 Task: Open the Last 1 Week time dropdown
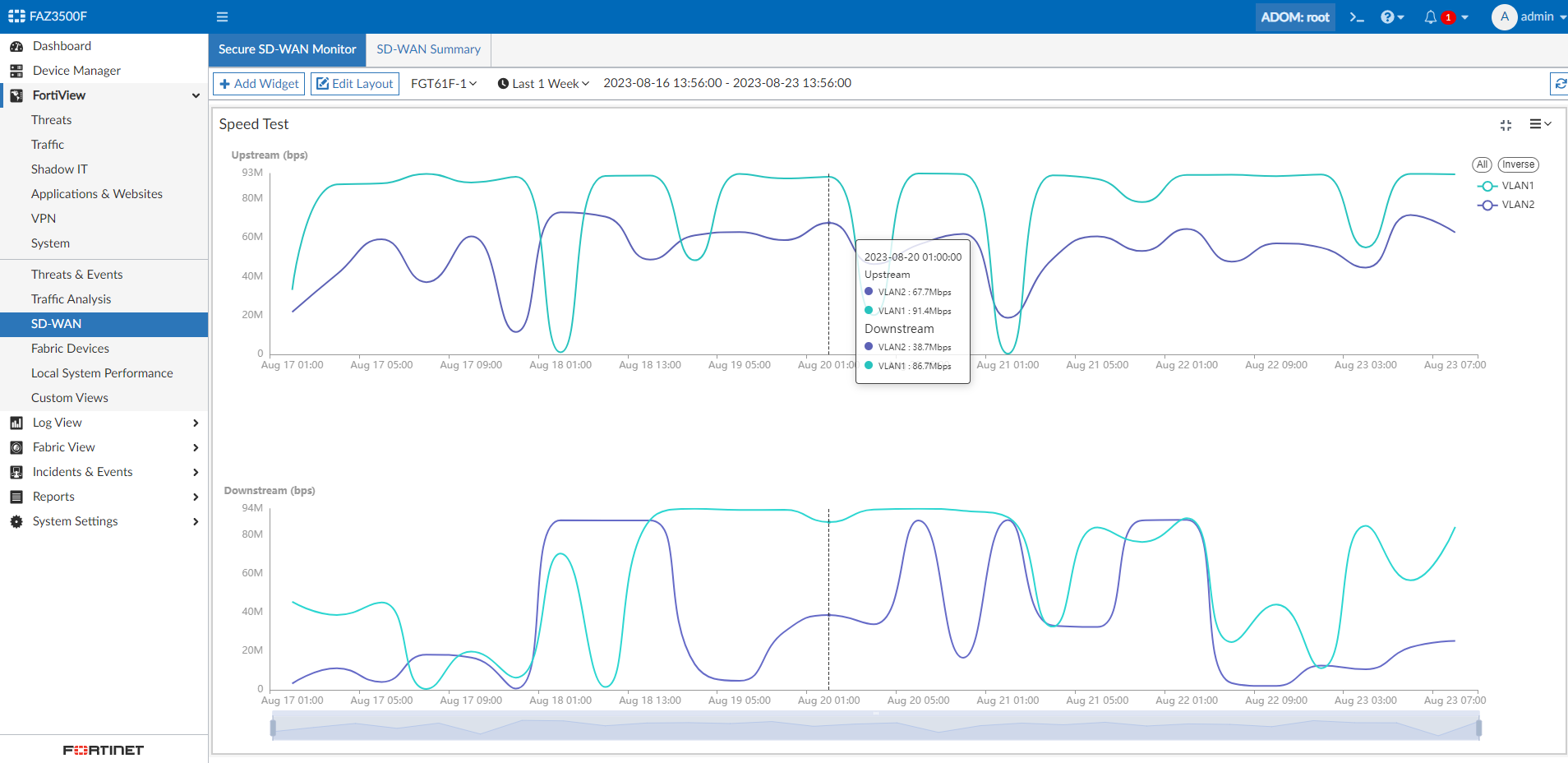pyautogui.click(x=543, y=84)
